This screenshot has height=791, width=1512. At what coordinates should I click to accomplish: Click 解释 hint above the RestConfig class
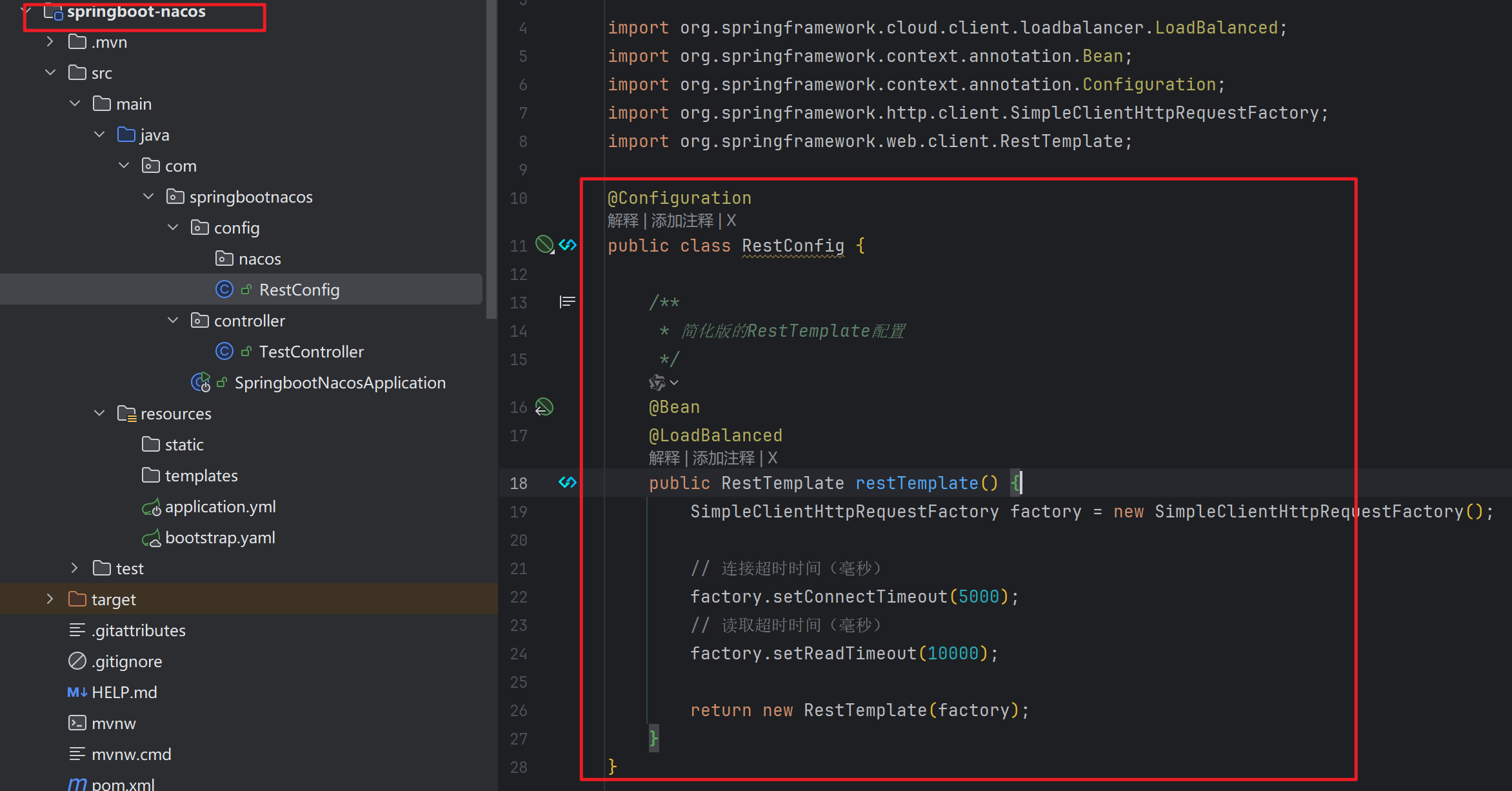(x=622, y=221)
